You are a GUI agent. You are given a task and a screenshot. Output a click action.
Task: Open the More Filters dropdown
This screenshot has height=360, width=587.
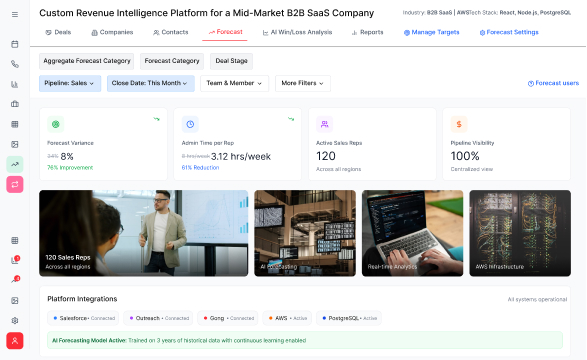303,83
